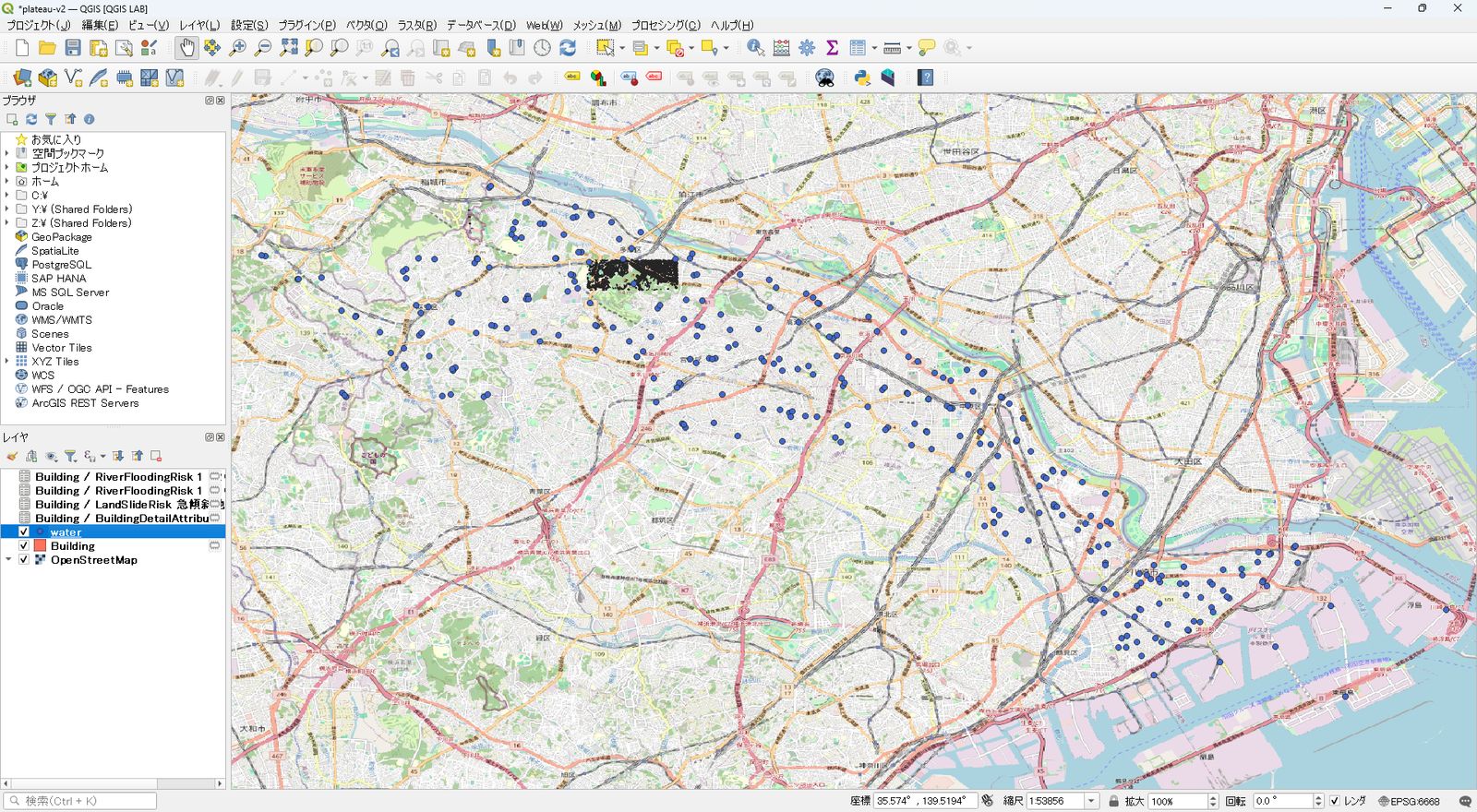Uncheck the Building layer visibility
The width and height of the screenshot is (1477, 812).
[x=24, y=546]
